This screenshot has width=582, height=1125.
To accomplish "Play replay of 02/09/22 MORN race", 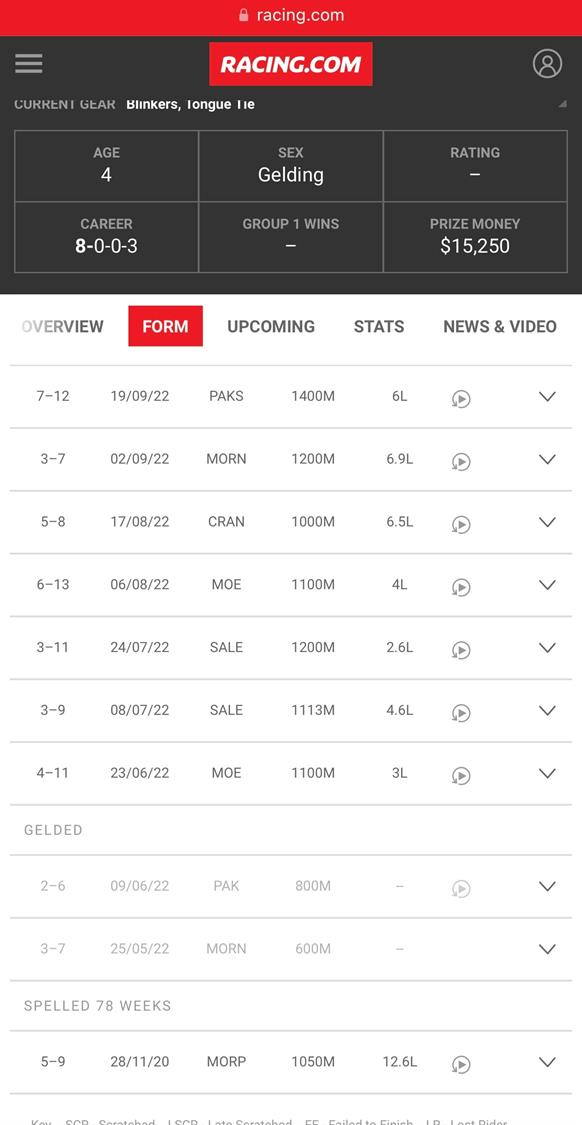I will [461, 461].
